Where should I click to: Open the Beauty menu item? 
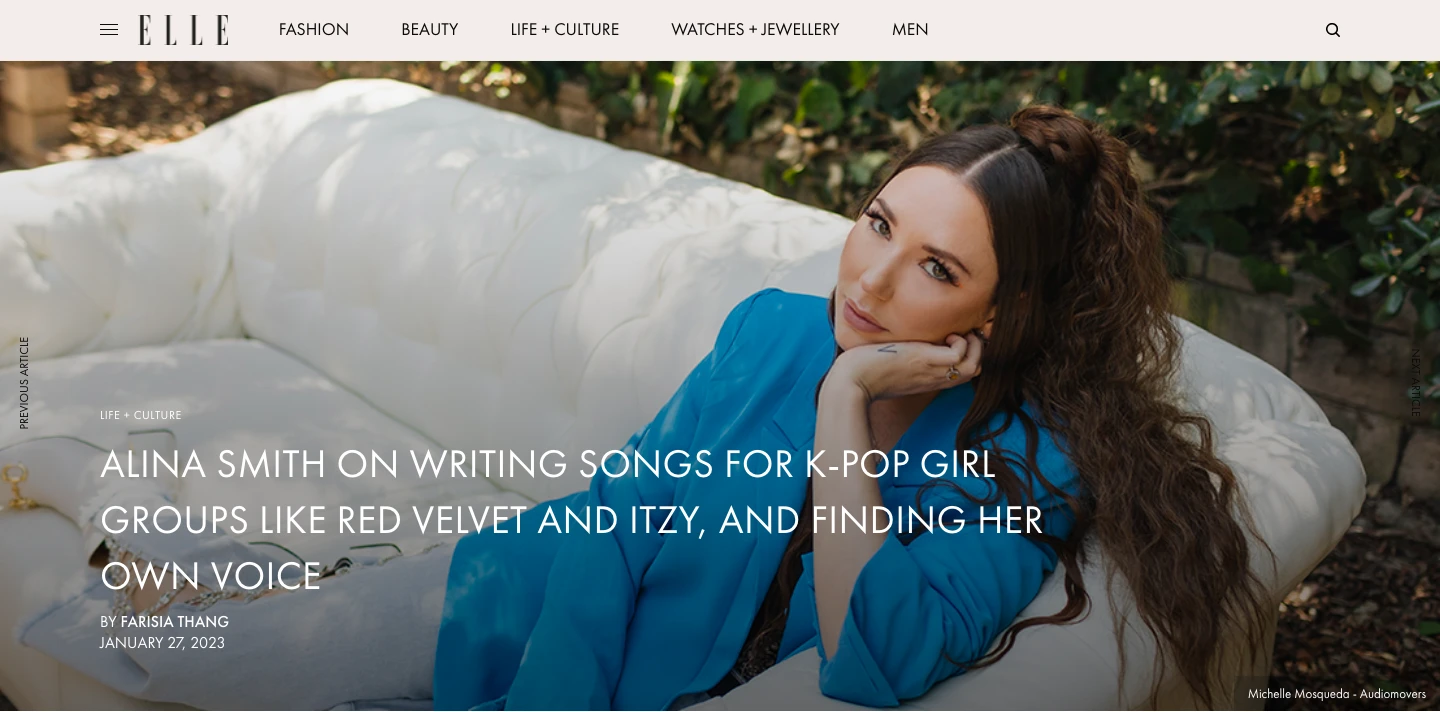pyautogui.click(x=430, y=30)
